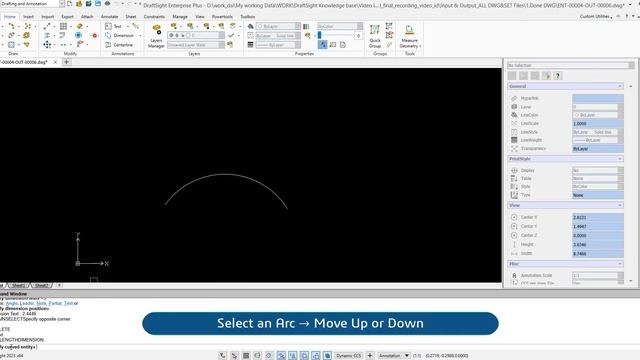Toggle Dynamic CCS button
The width and height of the screenshot is (640, 360).
tap(349, 356)
